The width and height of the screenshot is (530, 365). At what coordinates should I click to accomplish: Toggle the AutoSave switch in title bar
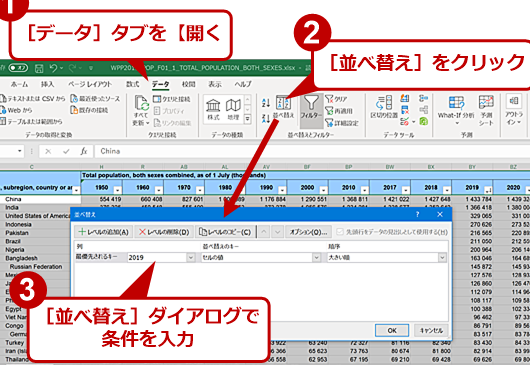click(x=18, y=68)
